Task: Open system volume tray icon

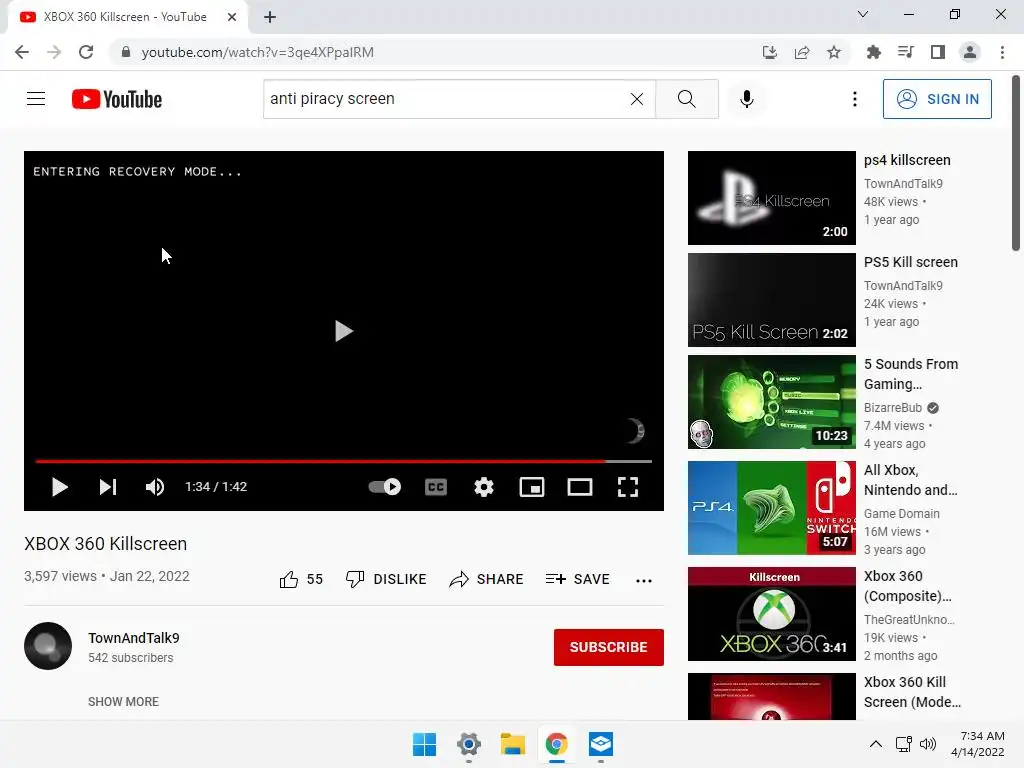Action: tap(927, 744)
